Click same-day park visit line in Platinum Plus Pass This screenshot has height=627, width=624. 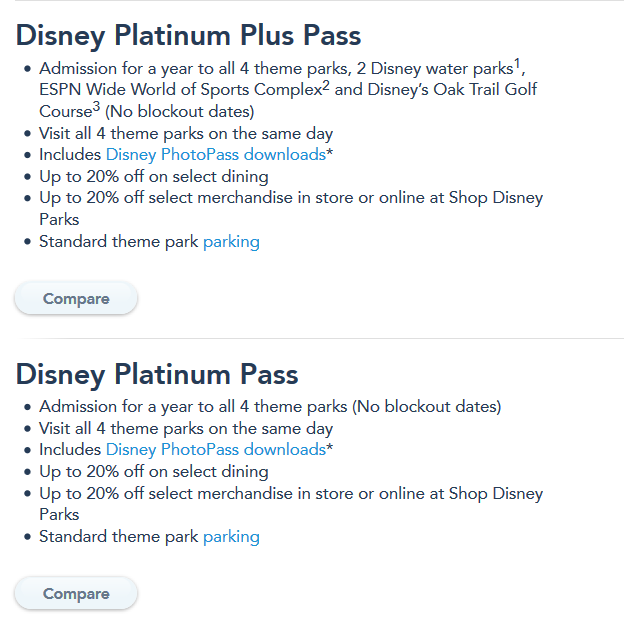[186, 134]
